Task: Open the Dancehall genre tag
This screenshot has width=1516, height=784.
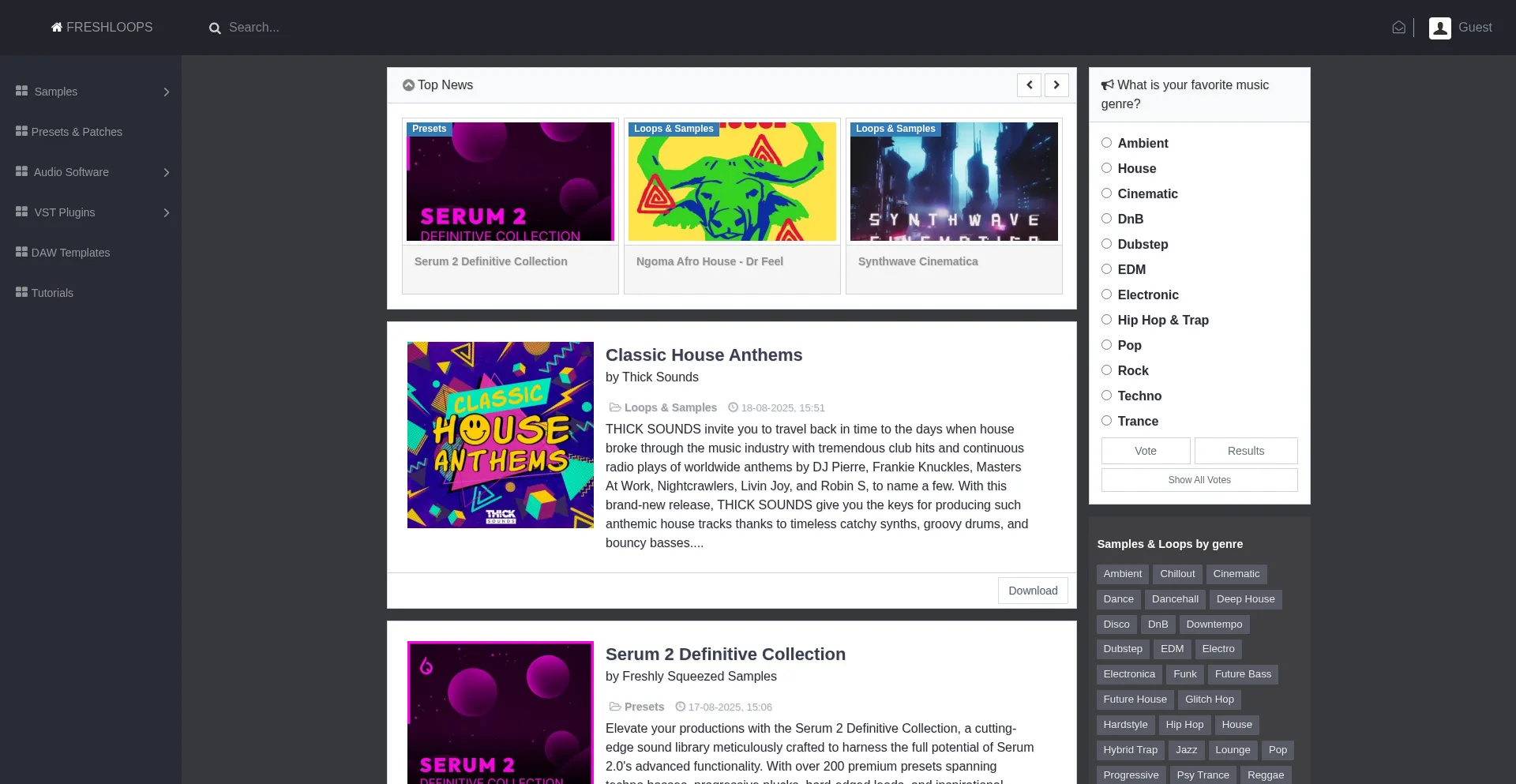Action: 1175,599
